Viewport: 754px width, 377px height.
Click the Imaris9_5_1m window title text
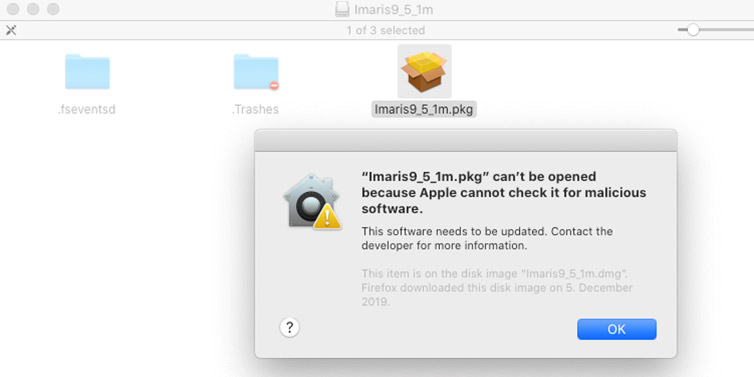393,10
